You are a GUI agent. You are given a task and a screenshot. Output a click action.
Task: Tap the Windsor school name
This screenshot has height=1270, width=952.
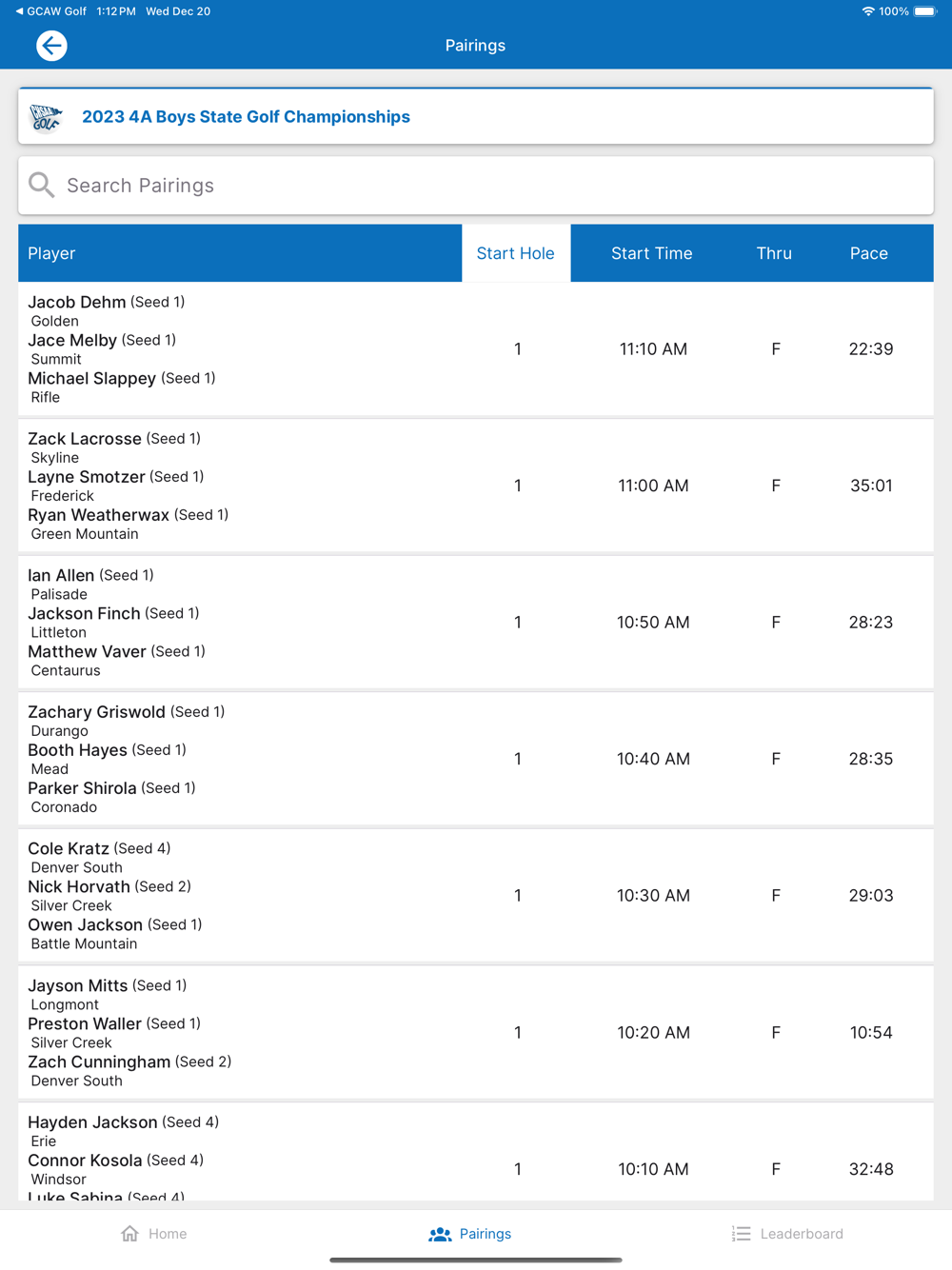58,1180
